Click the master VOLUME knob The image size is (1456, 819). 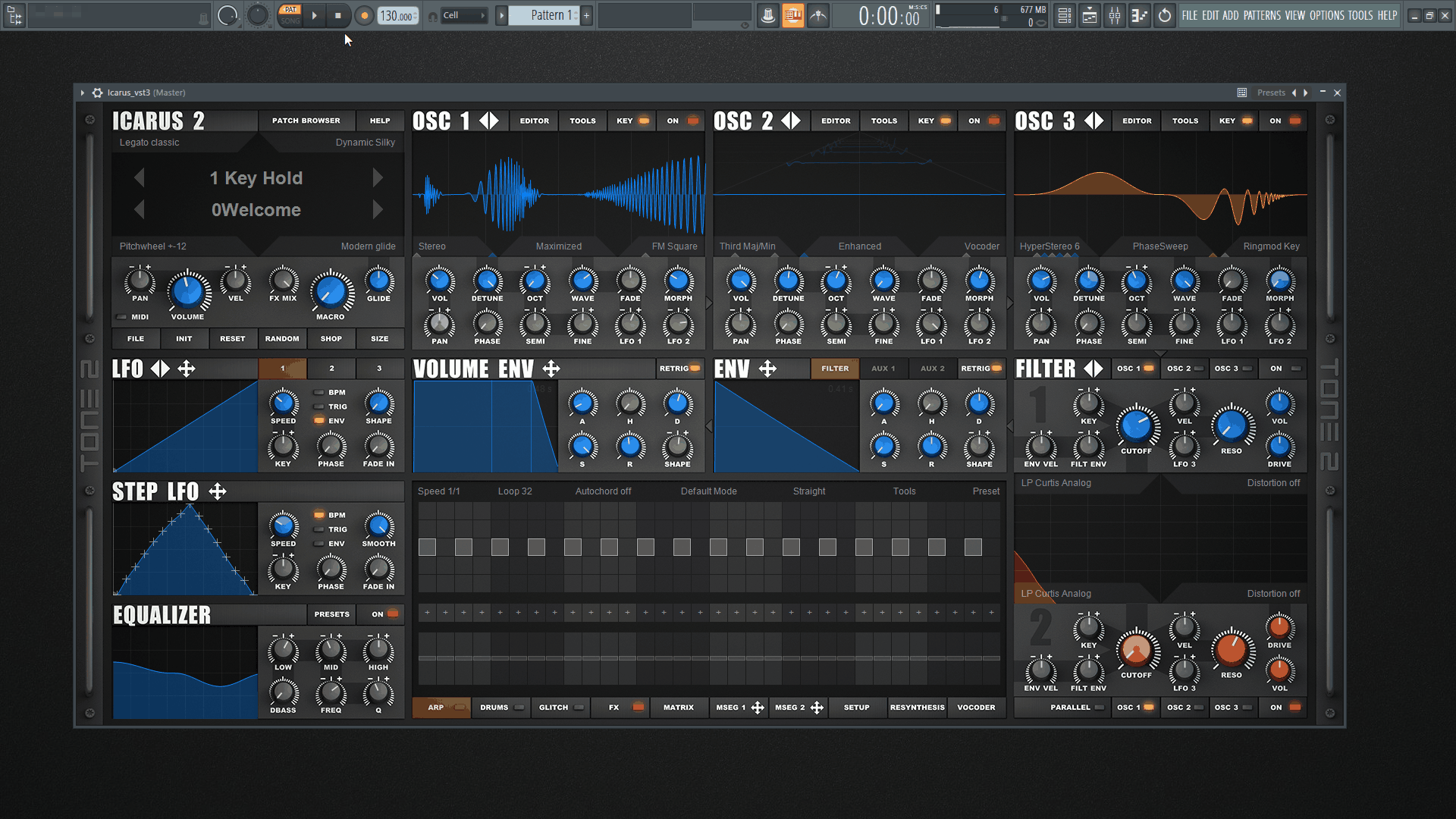pyautogui.click(x=188, y=291)
